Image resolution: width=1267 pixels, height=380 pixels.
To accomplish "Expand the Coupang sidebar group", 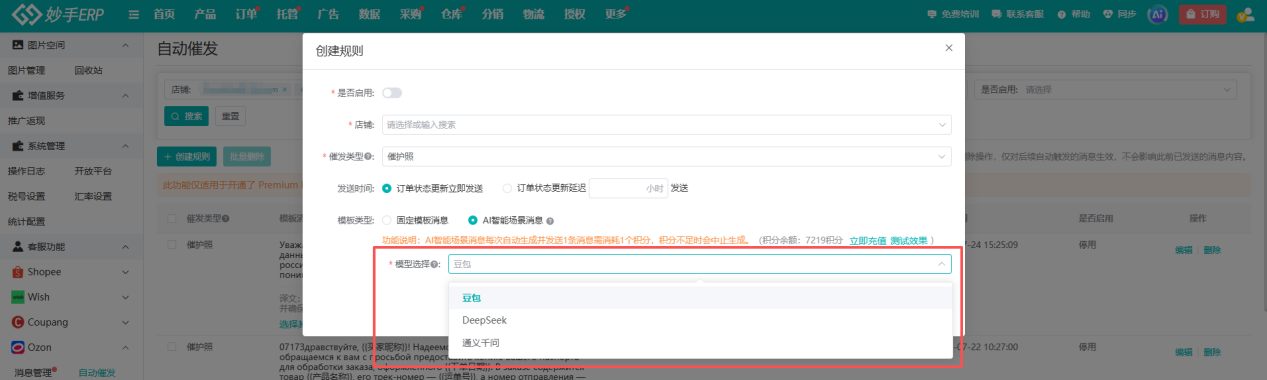I will pos(124,322).
